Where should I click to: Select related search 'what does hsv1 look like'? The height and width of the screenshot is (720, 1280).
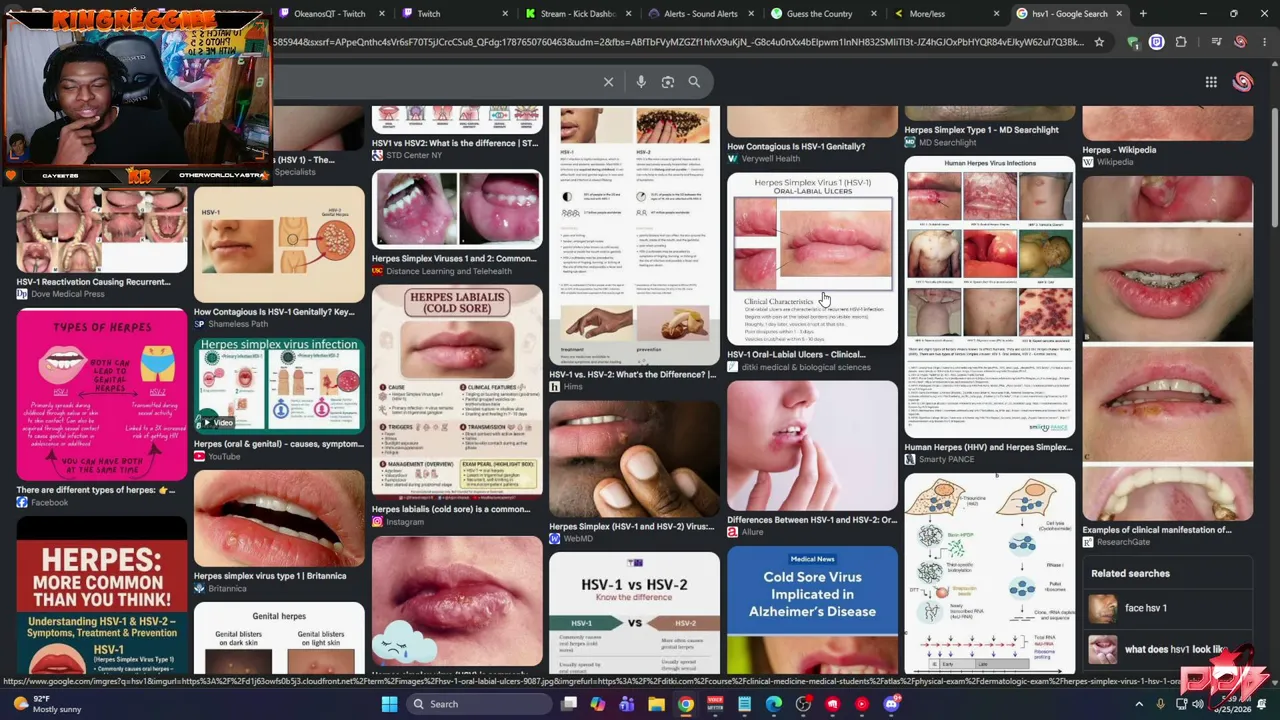(1167, 650)
